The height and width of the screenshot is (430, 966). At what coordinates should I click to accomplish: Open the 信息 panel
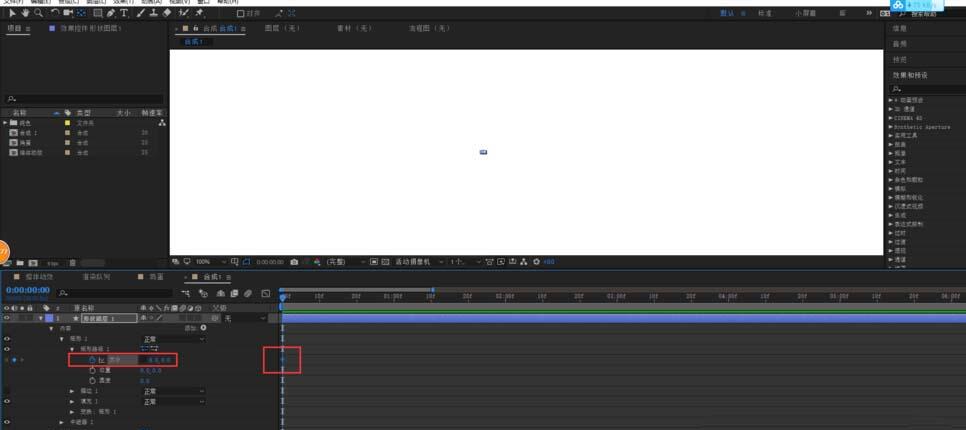click(x=899, y=28)
